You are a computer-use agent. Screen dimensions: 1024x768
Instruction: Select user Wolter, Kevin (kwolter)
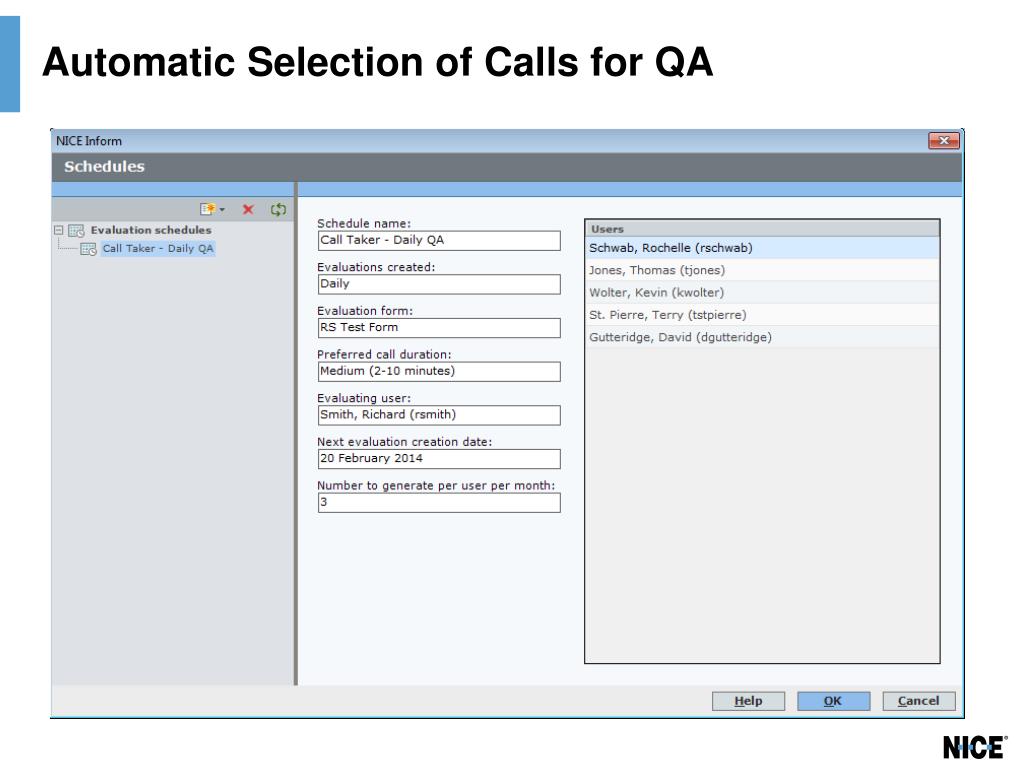tap(762, 293)
